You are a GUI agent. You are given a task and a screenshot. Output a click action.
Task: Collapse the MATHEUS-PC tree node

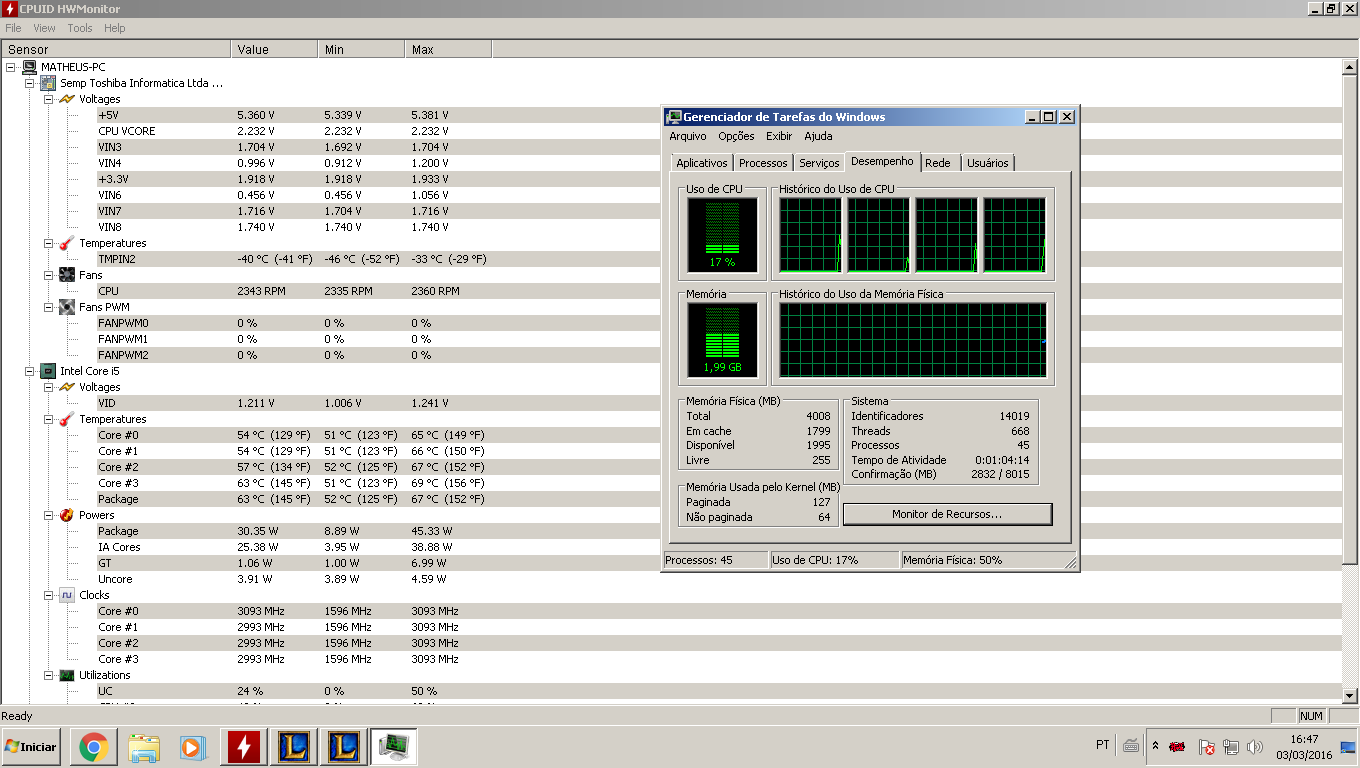pyautogui.click(x=11, y=67)
